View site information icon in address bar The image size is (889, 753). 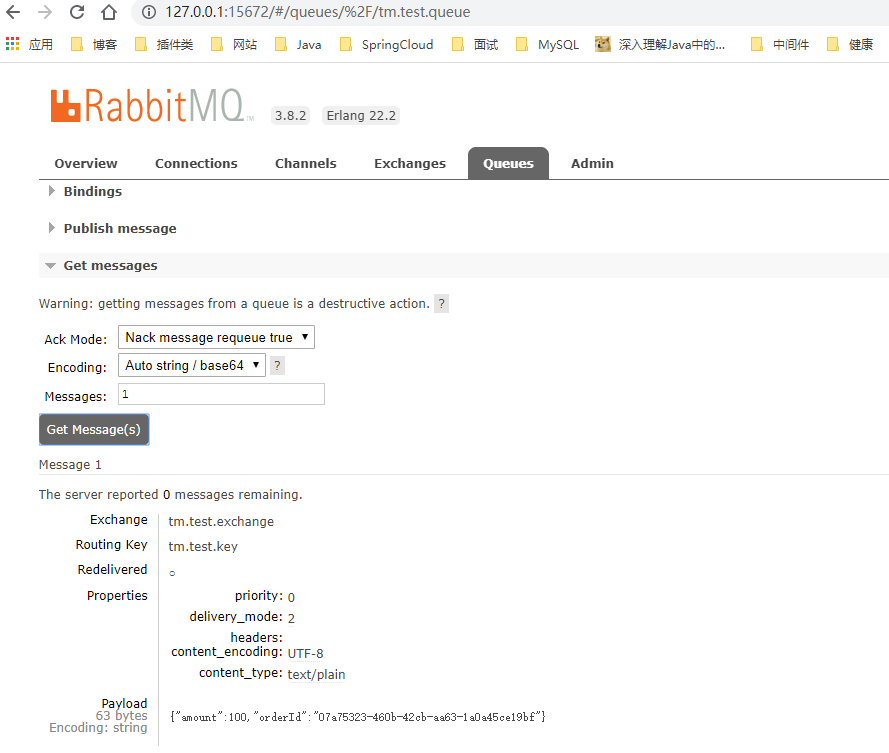click(149, 12)
